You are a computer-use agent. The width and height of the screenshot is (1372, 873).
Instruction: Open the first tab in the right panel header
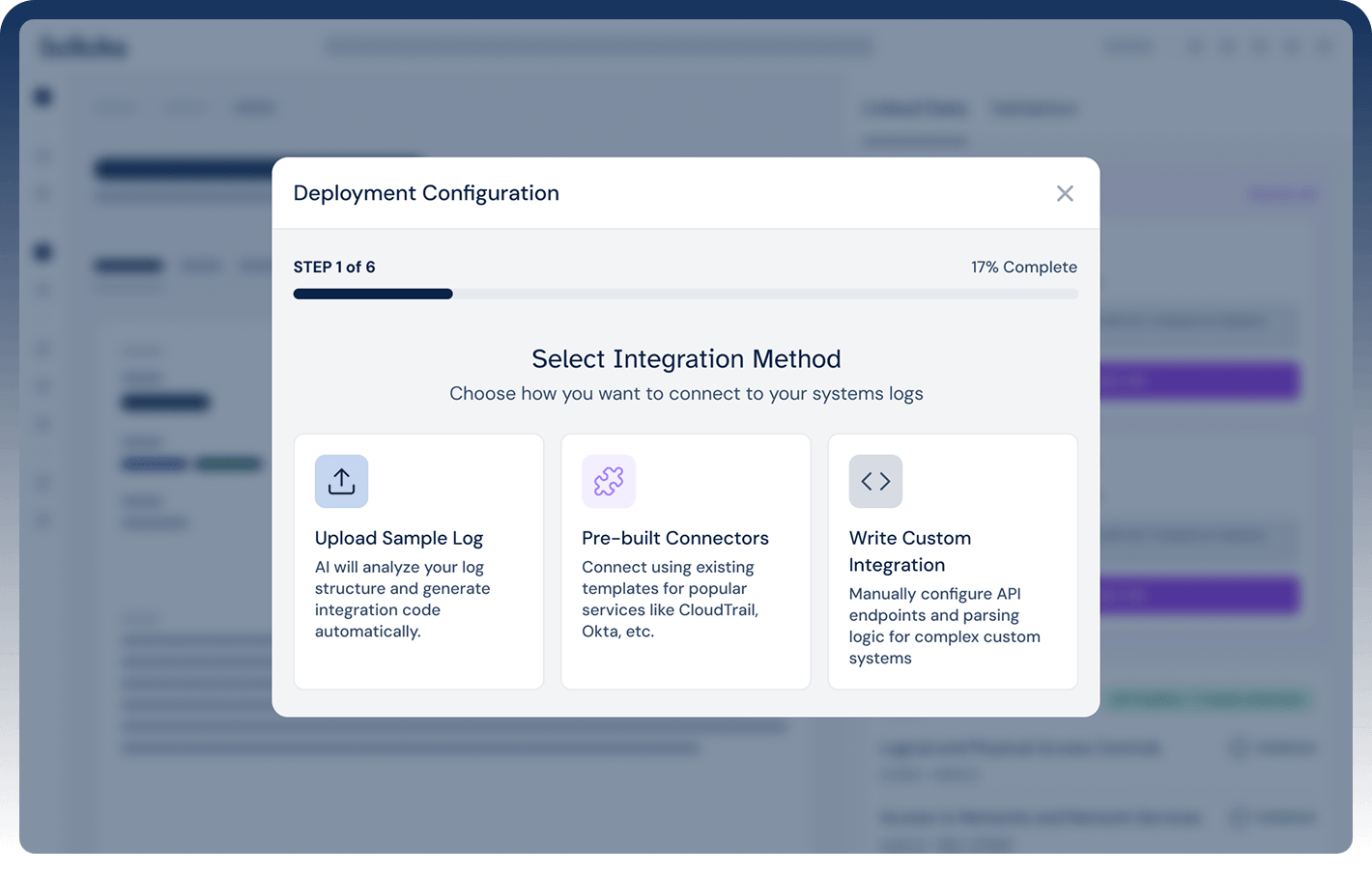pyautogui.click(x=914, y=108)
